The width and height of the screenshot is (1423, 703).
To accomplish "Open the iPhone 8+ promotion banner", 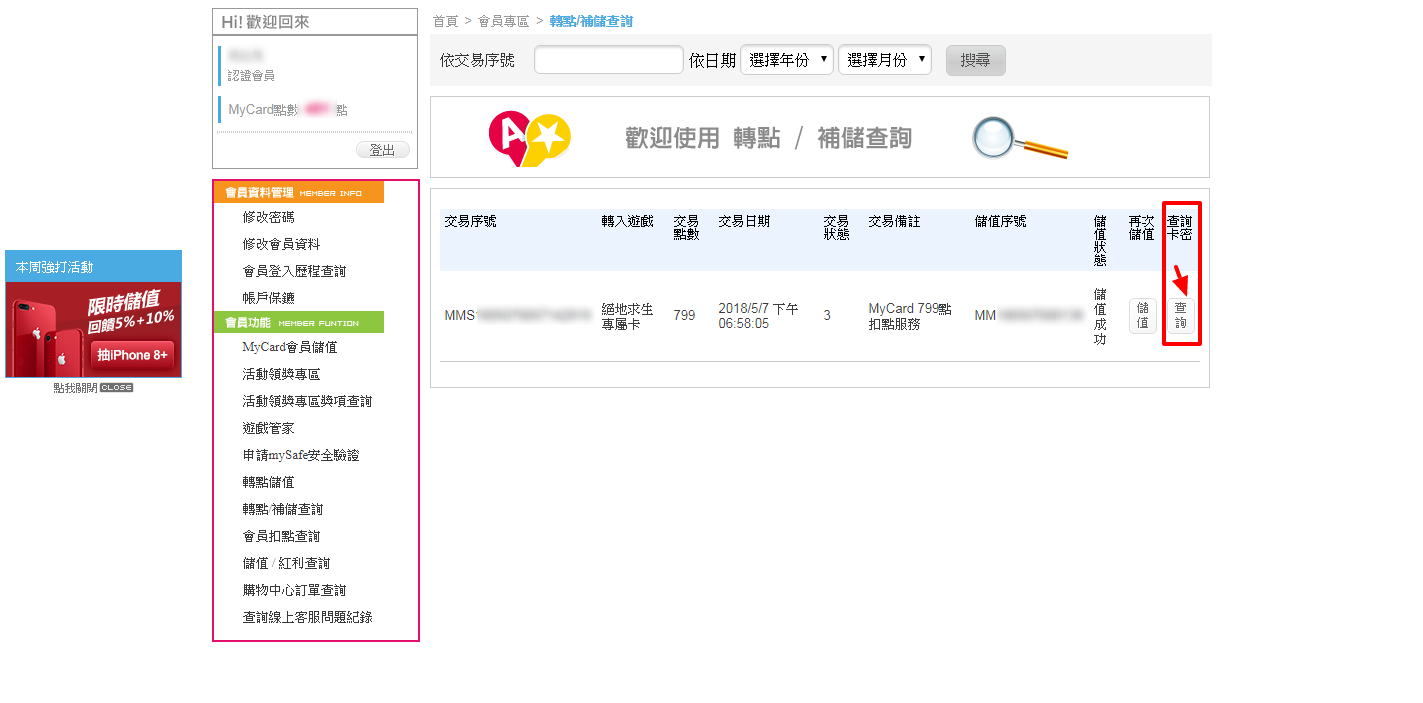I will [94, 330].
